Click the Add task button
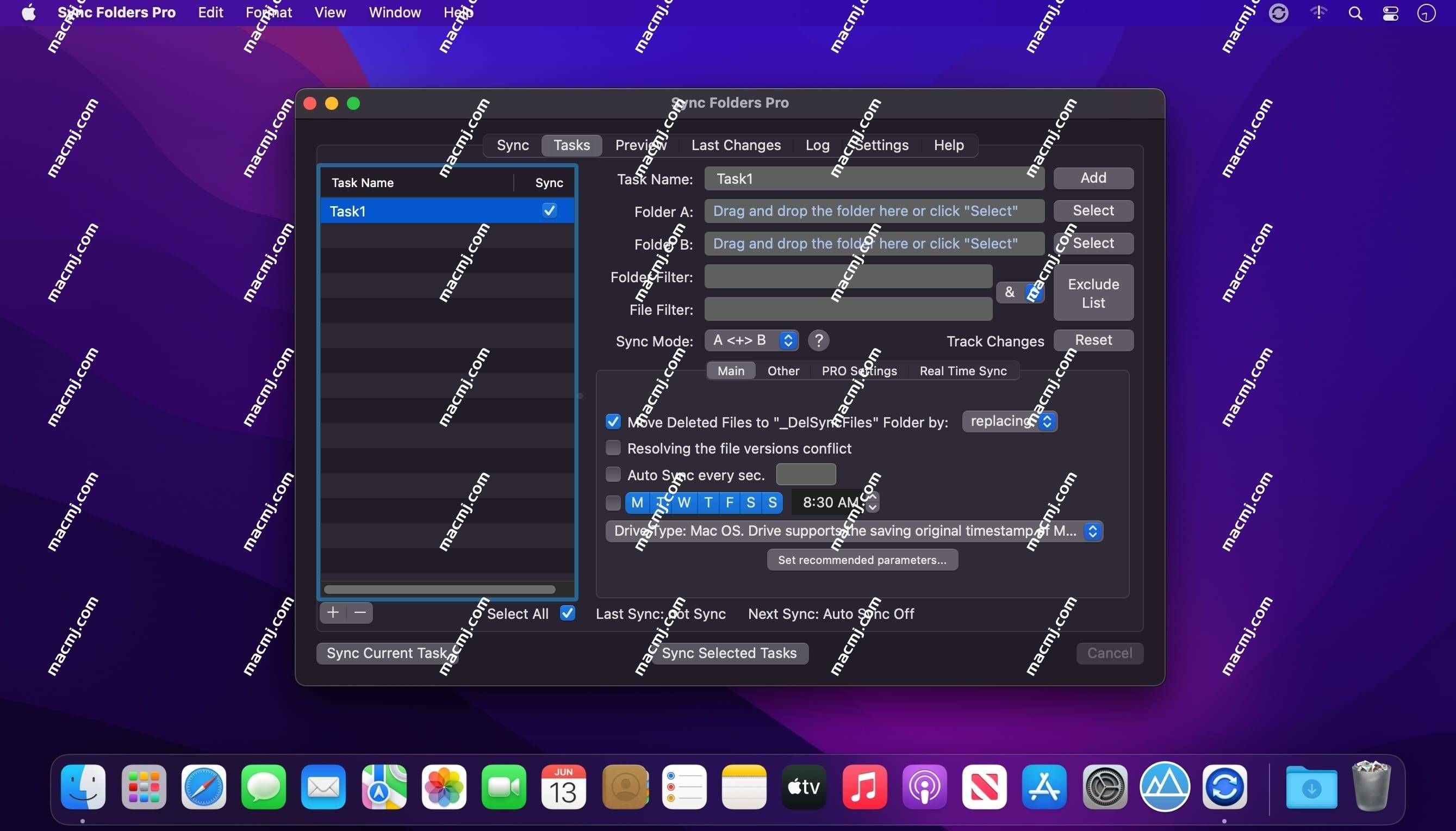The width and height of the screenshot is (1456, 831). [1093, 178]
